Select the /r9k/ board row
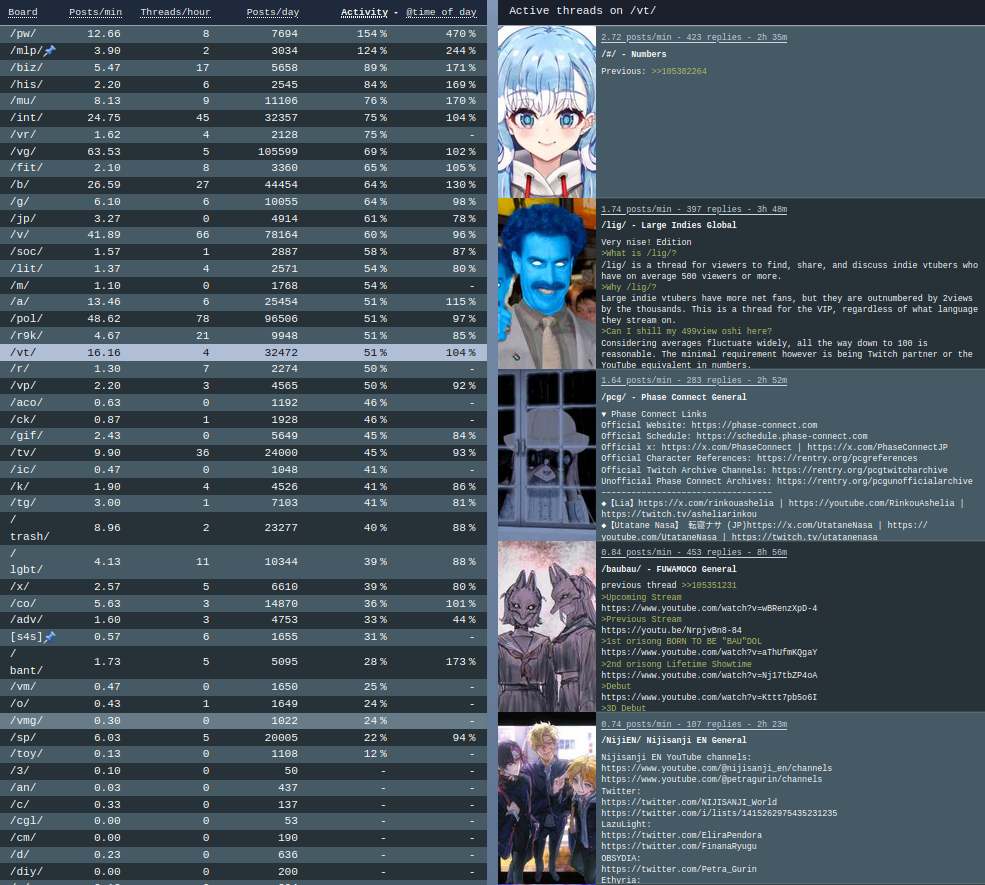 coord(243,335)
